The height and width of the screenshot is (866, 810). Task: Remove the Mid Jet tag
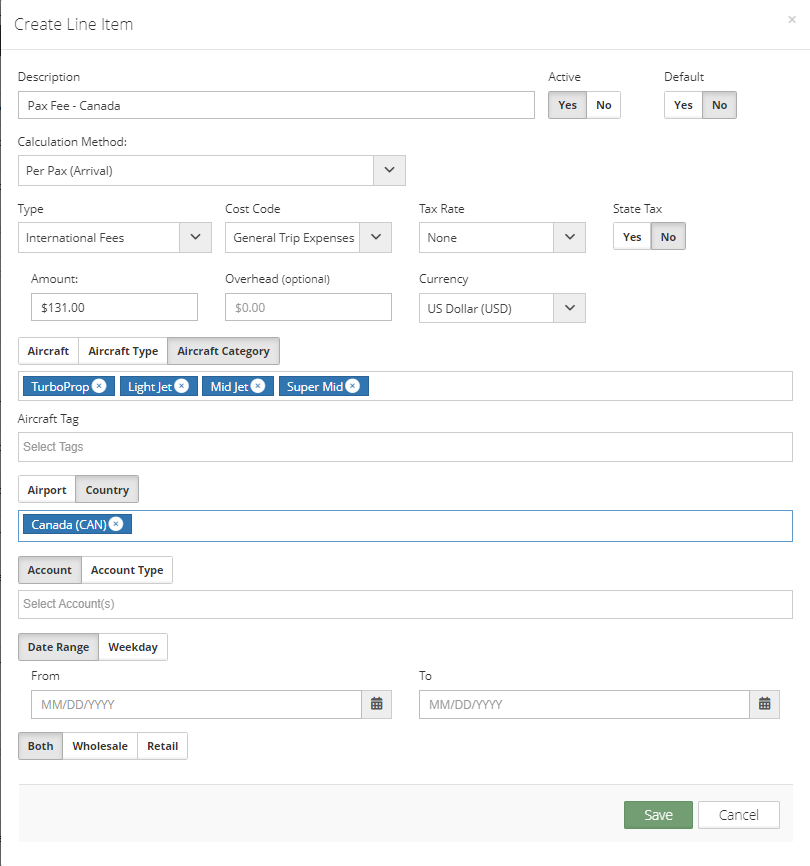[x=258, y=386]
